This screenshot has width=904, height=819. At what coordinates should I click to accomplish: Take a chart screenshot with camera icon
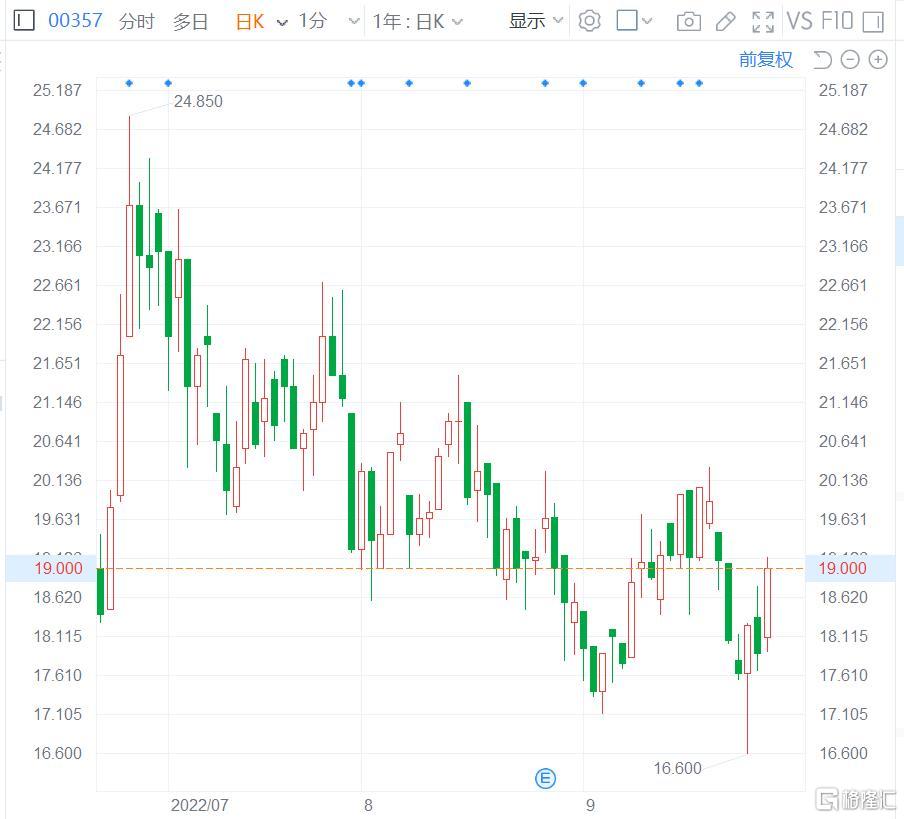688,21
